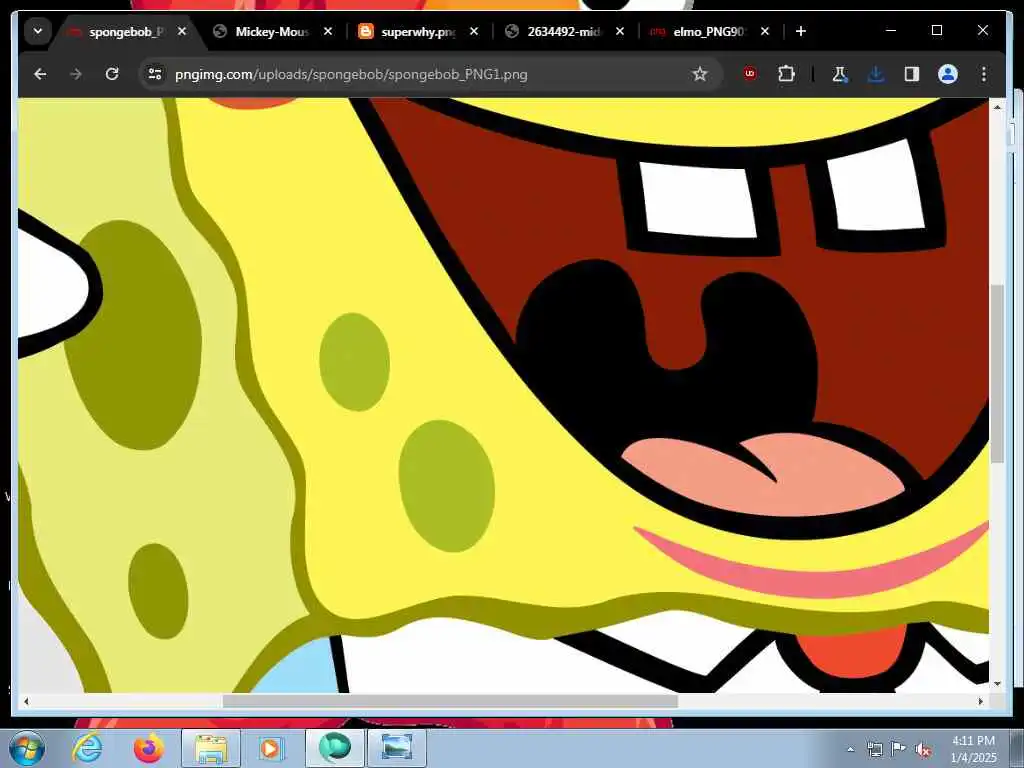Screen dimensions: 1024x768
Task: Click the vertical scrollbar up arrow
Action: [997, 106]
